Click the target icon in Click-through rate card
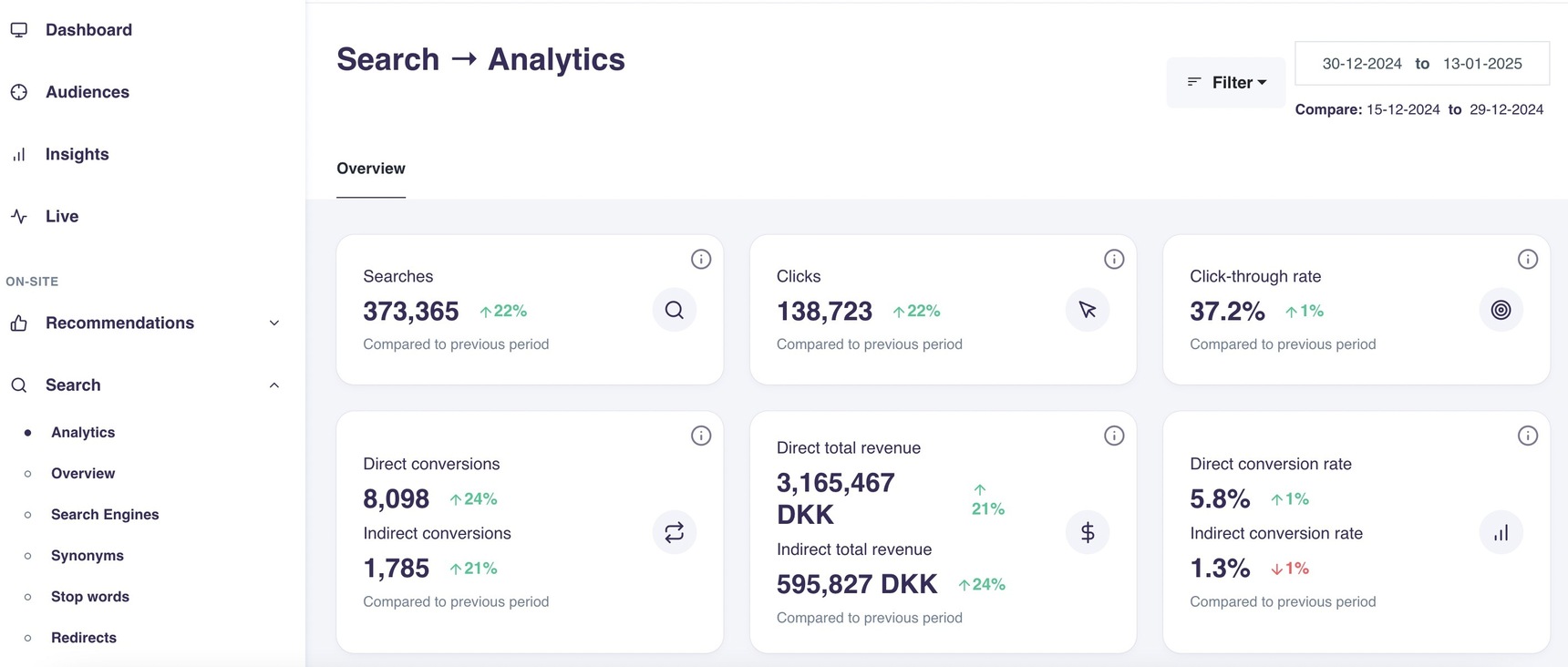Image resolution: width=1568 pixels, height=667 pixels. 1501,310
